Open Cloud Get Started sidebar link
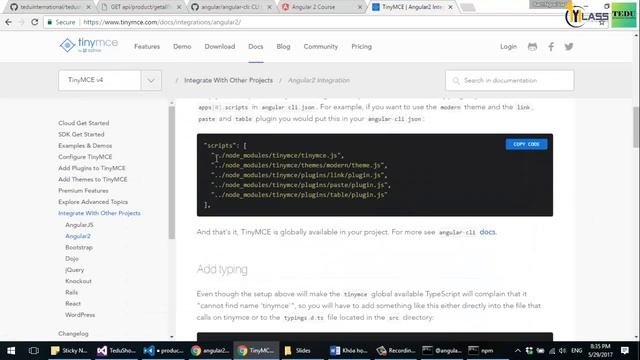This screenshot has height=360, width=640. pyautogui.click(x=84, y=123)
